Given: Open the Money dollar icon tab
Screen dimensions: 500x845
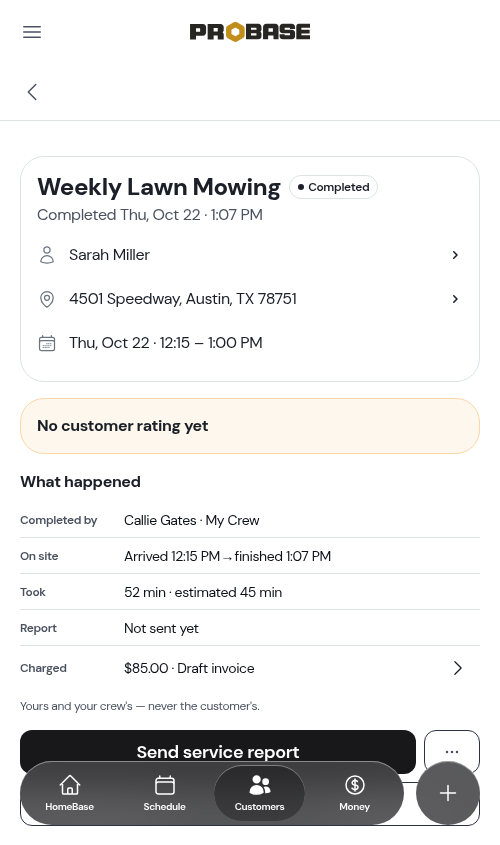Looking at the screenshot, I should pos(355,793).
